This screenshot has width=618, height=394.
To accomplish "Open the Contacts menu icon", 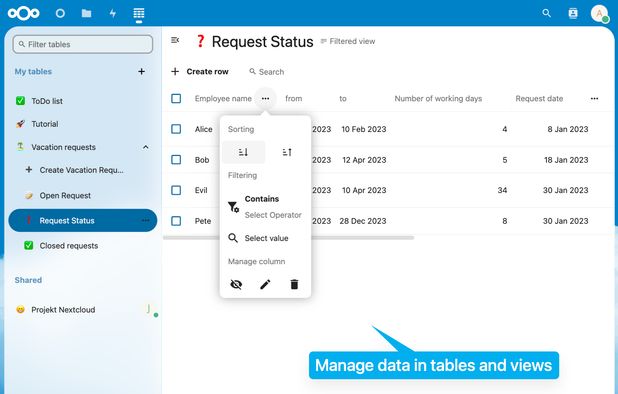I will pos(573,13).
